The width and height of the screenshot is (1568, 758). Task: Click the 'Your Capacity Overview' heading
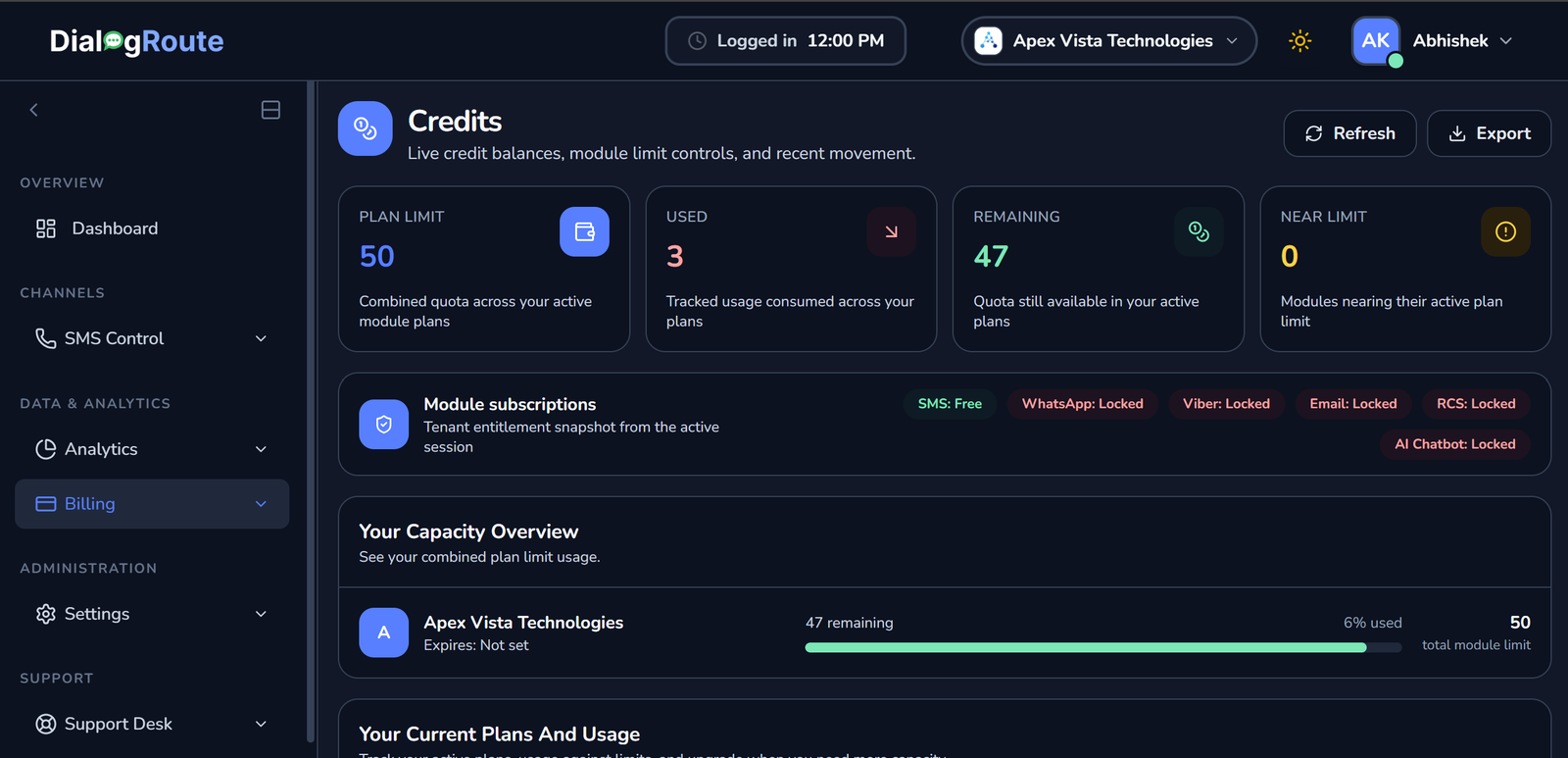[468, 531]
